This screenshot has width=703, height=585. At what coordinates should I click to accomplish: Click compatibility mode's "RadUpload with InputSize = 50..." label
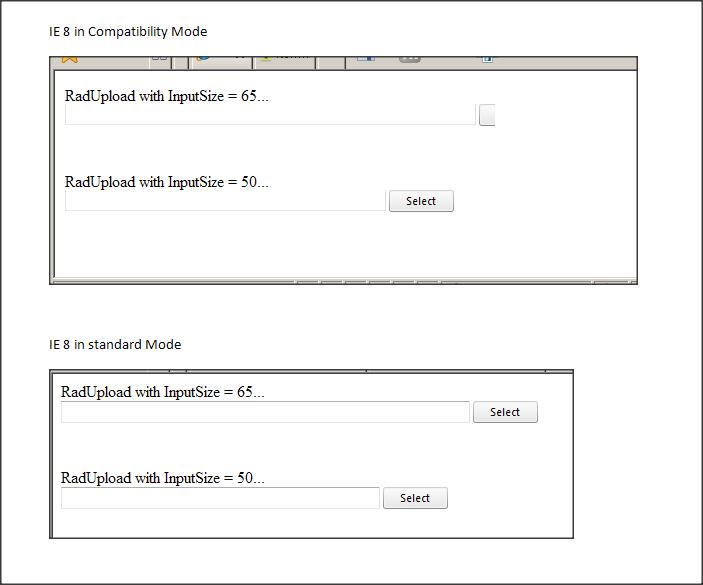166,182
